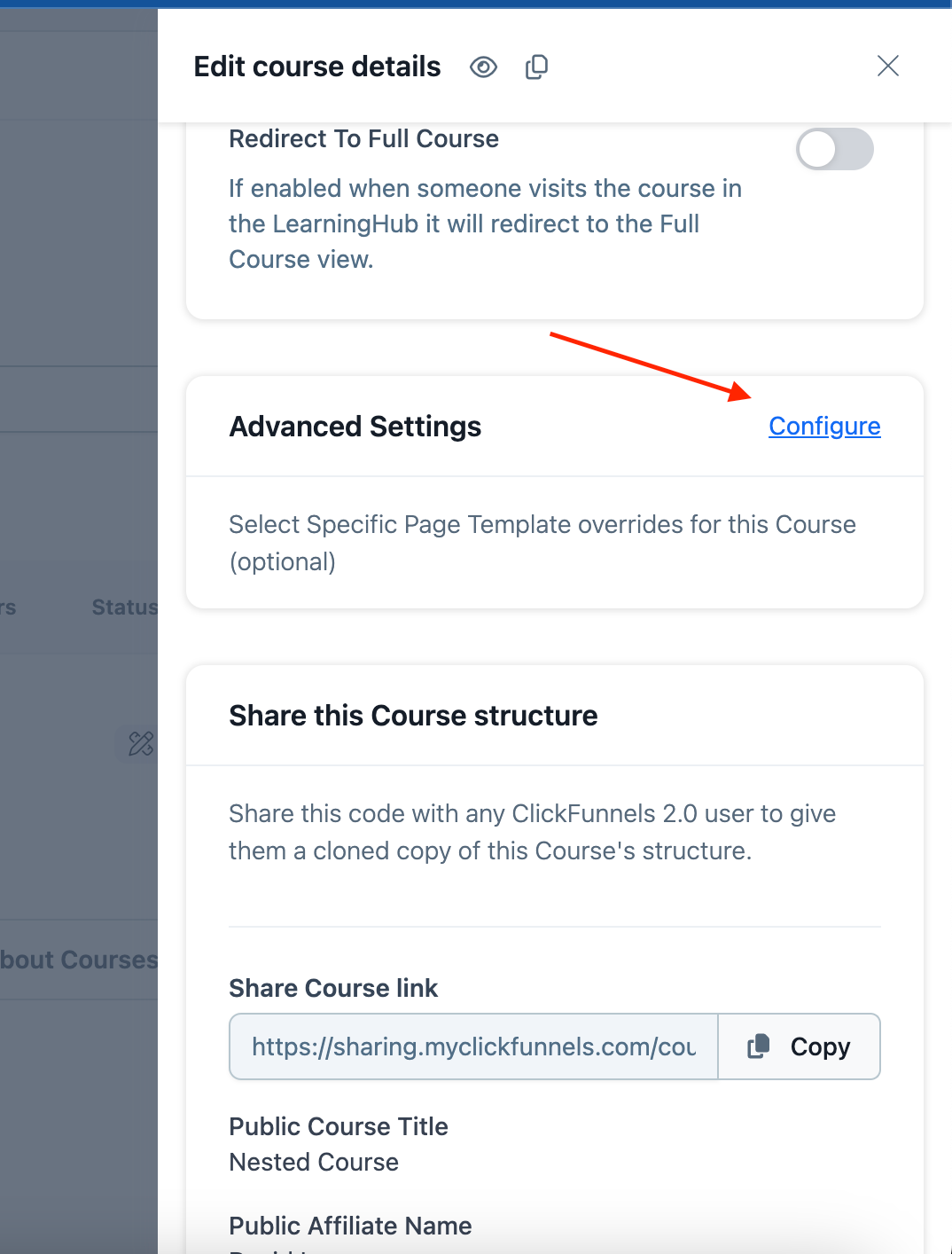Copy the Share Course link
The image size is (952, 1254).
click(x=799, y=1046)
